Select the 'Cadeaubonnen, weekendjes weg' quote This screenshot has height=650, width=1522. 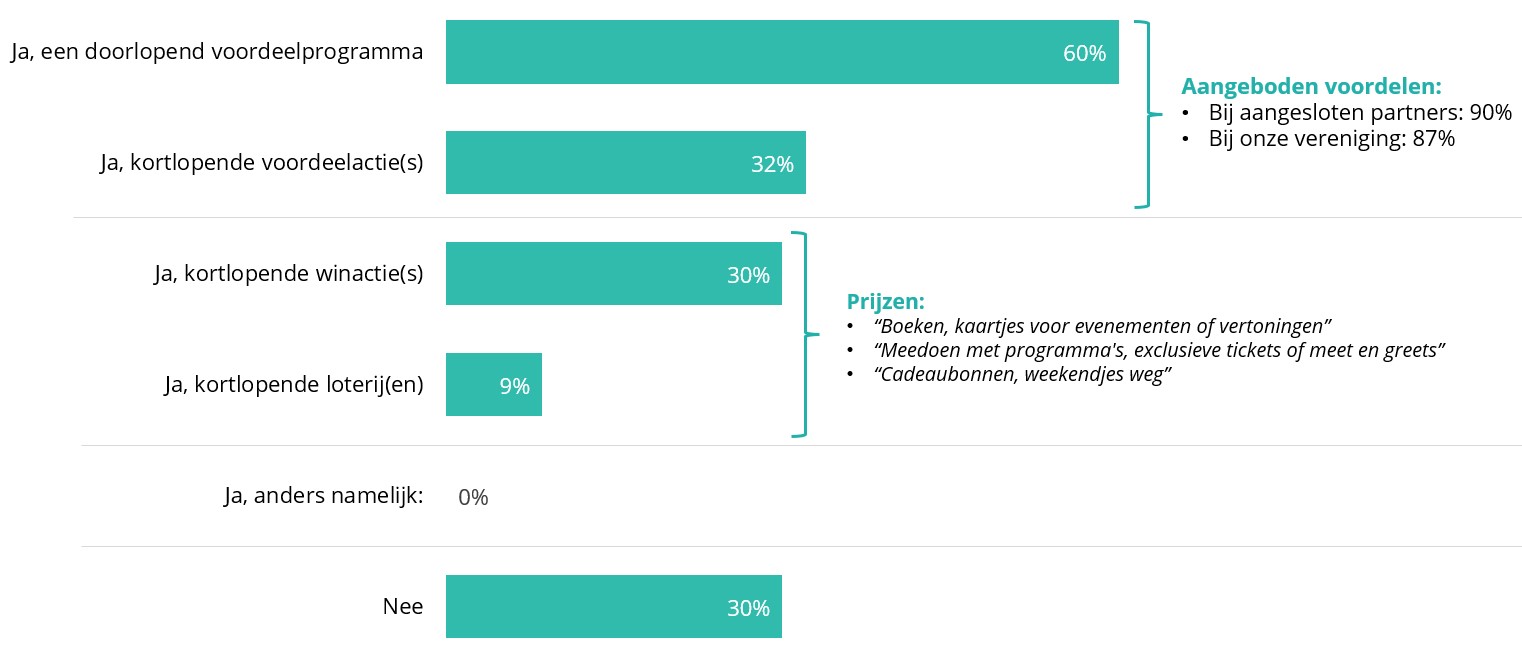[1022, 376]
